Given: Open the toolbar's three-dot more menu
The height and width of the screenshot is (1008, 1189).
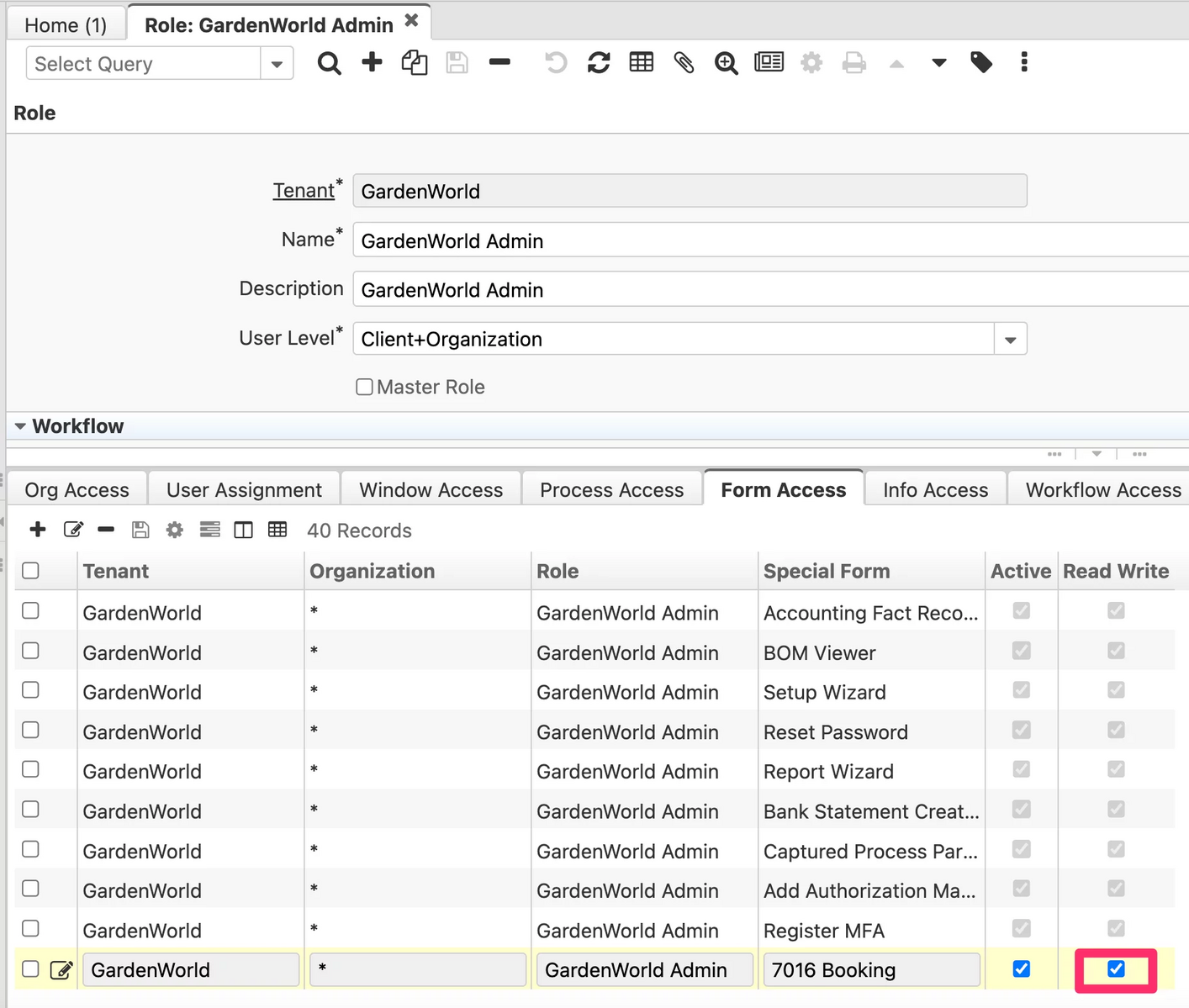Looking at the screenshot, I should 1023,62.
